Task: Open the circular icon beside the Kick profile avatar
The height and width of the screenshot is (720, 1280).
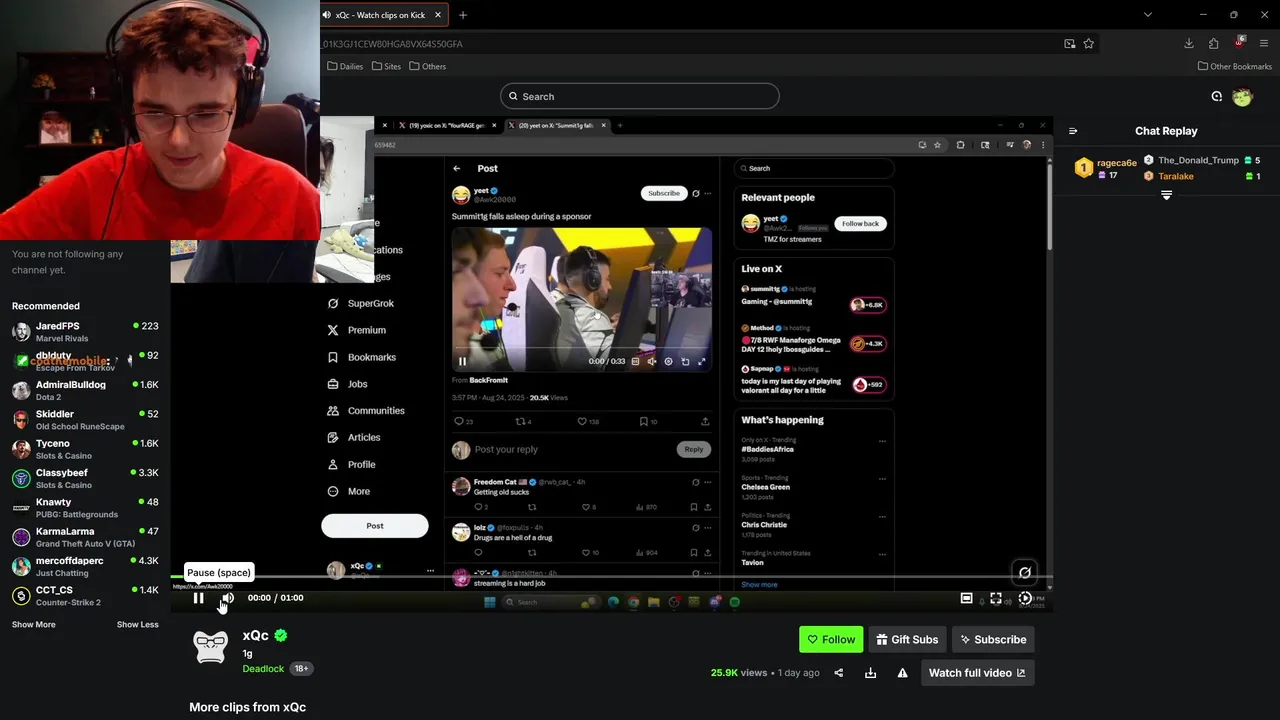Action: pos(1216,97)
